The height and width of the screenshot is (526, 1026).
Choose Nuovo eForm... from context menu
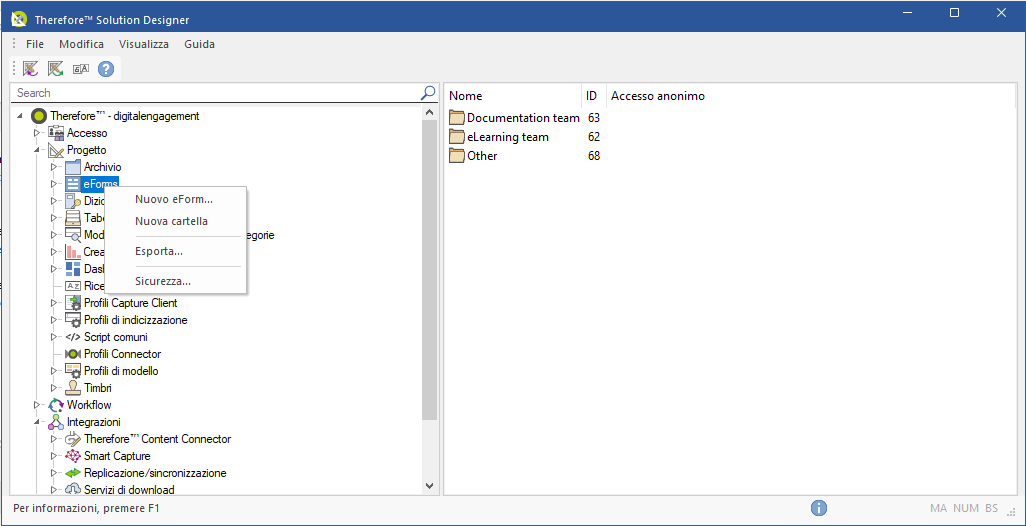(x=174, y=199)
